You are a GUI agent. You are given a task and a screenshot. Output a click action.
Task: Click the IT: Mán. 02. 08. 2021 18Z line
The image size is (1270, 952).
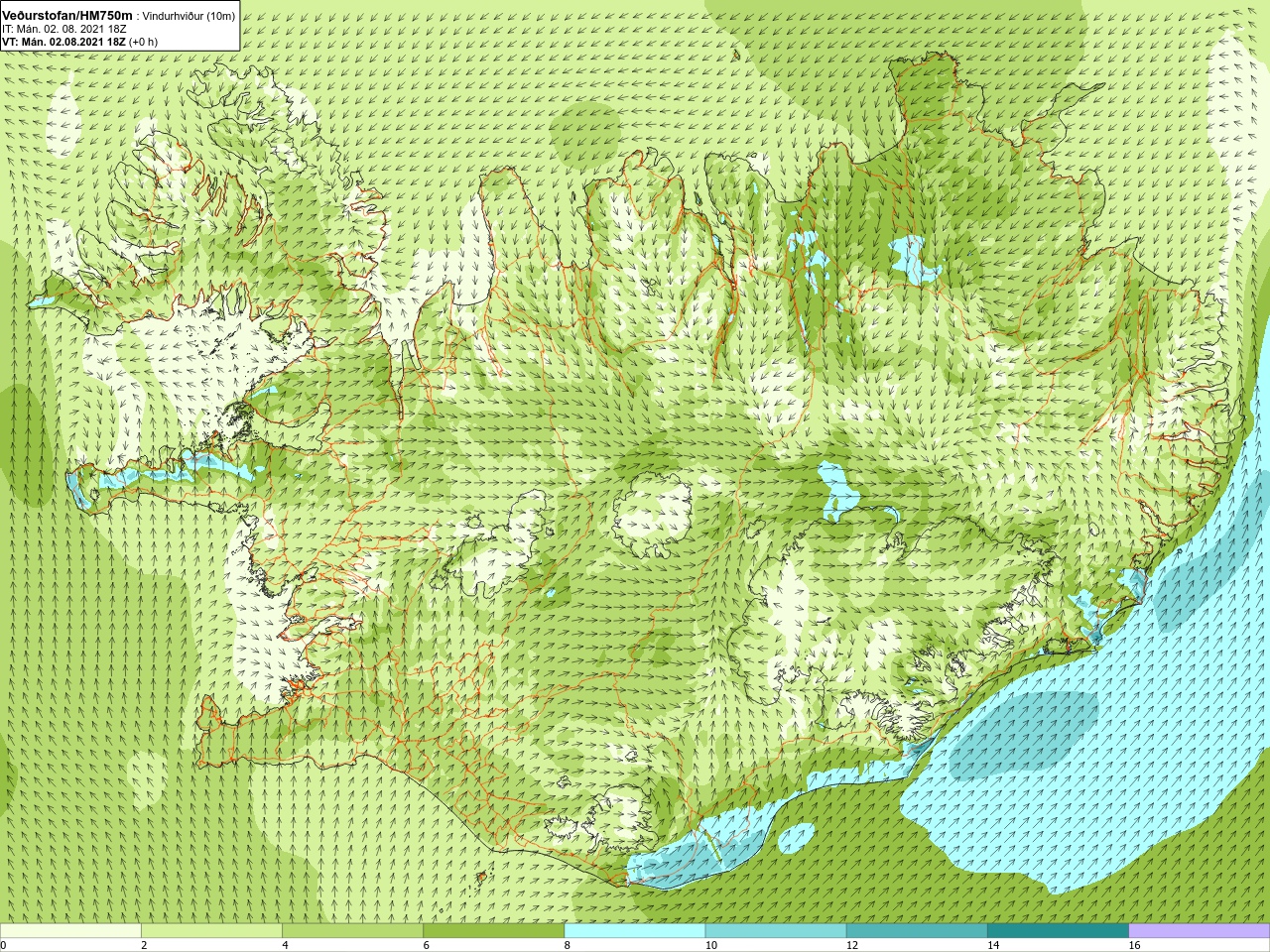coord(64,29)
